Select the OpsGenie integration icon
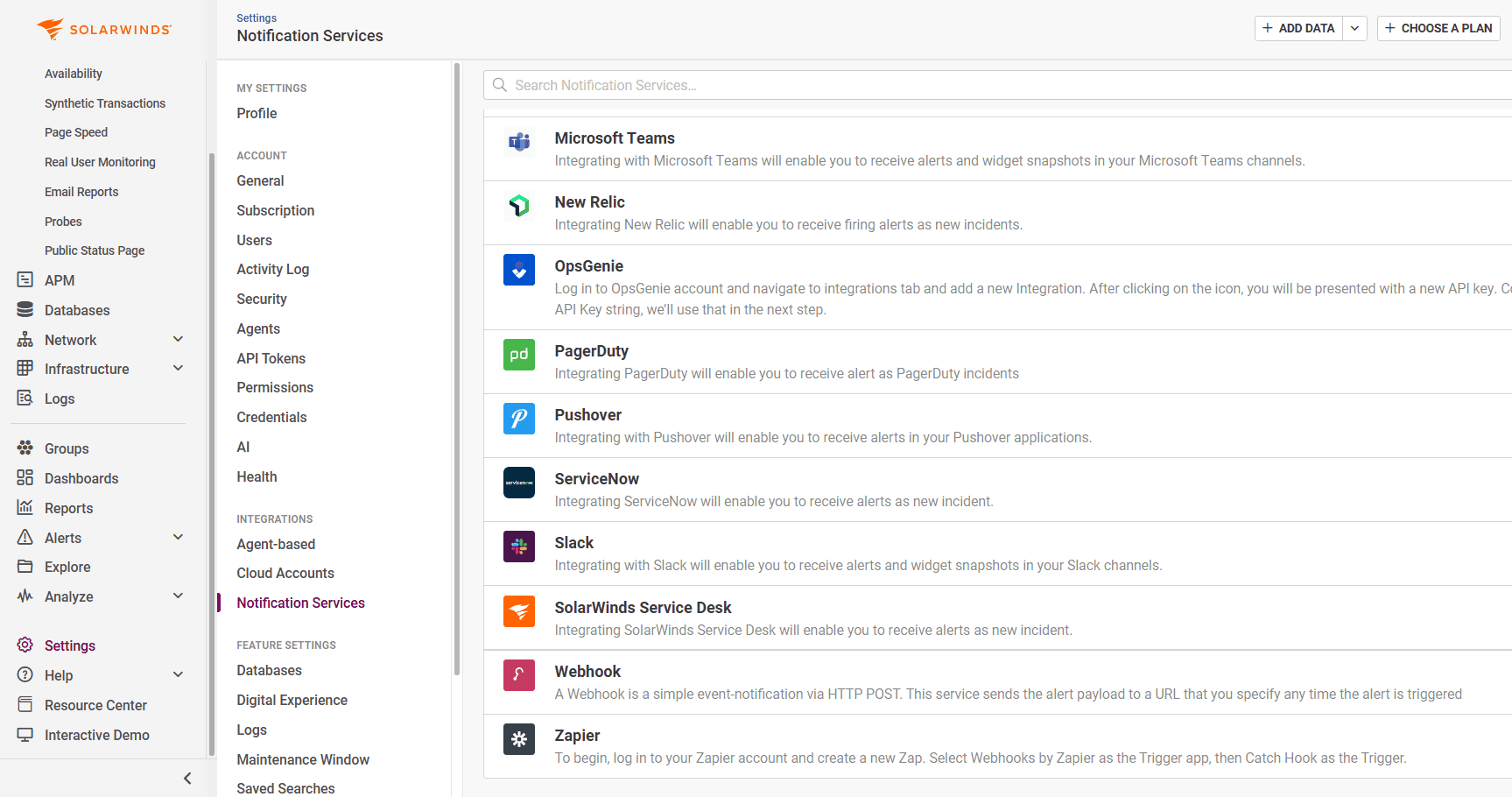Viewport: 1512px width, 797px height. (519, 270)
